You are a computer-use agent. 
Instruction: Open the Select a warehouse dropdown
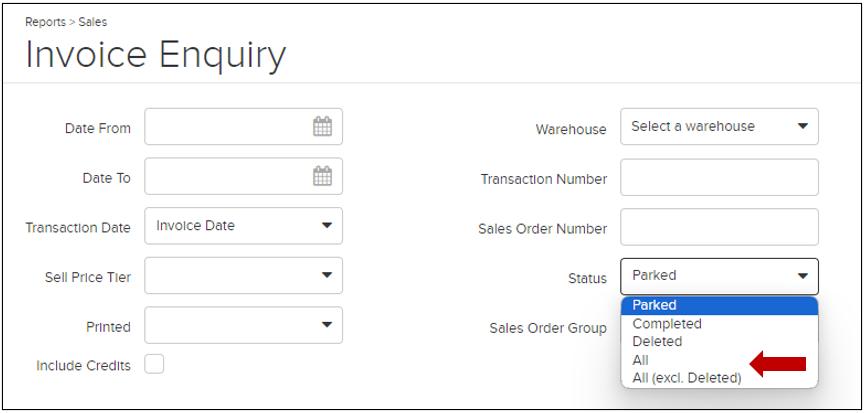pos(719,126)
